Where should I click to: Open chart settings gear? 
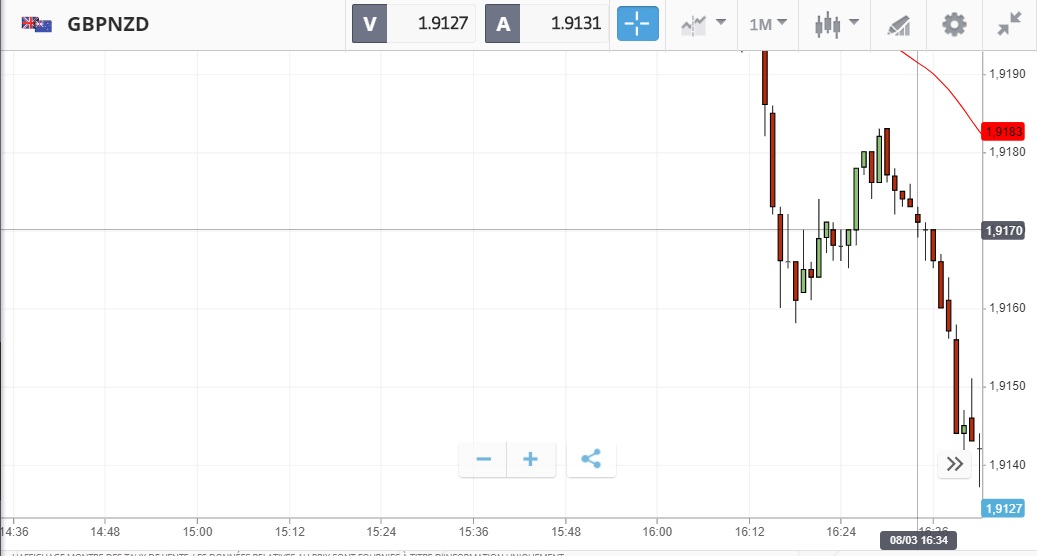click(955, 24)
